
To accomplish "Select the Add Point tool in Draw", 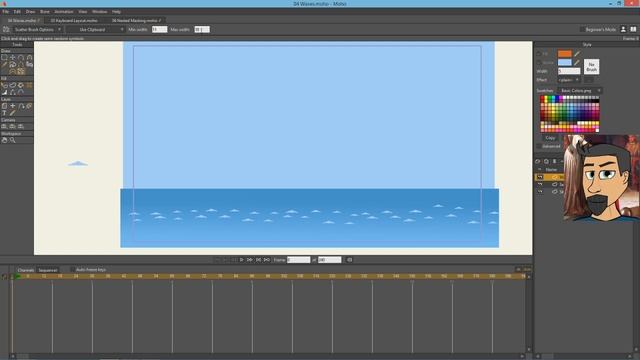I will pos(21,58).
